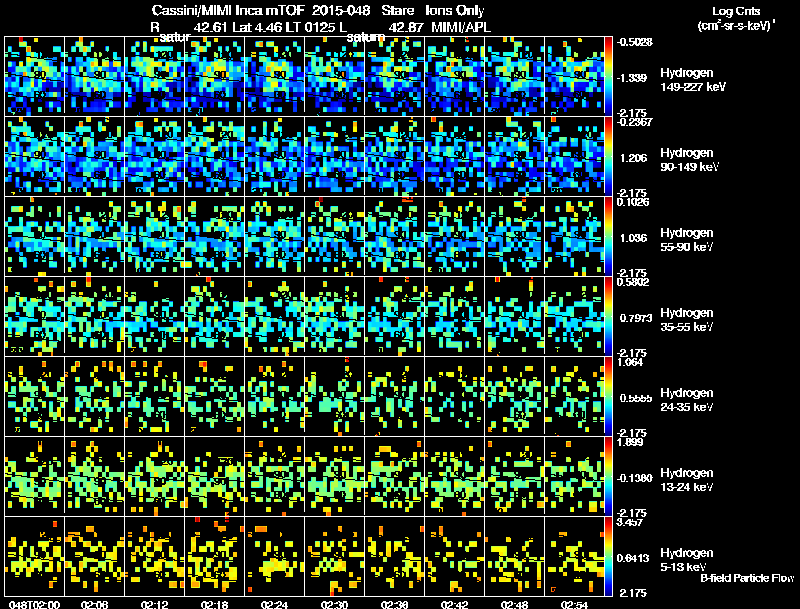Click the 'B-field Particle Flow' caption
Viewport: 800px width, 609px height.
pyautogui.click(x=747, y=578)
